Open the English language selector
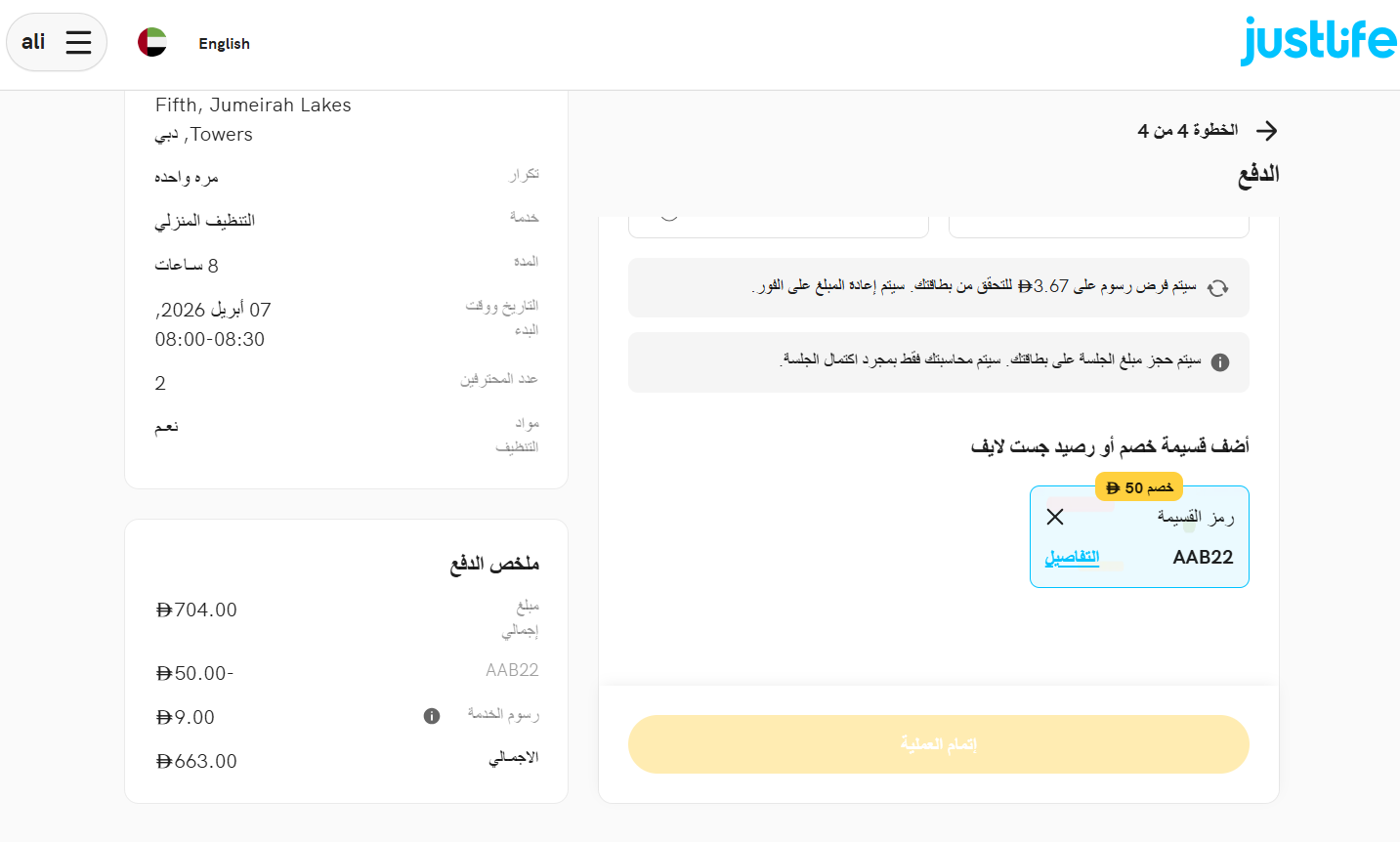 [x=224, y=43]
